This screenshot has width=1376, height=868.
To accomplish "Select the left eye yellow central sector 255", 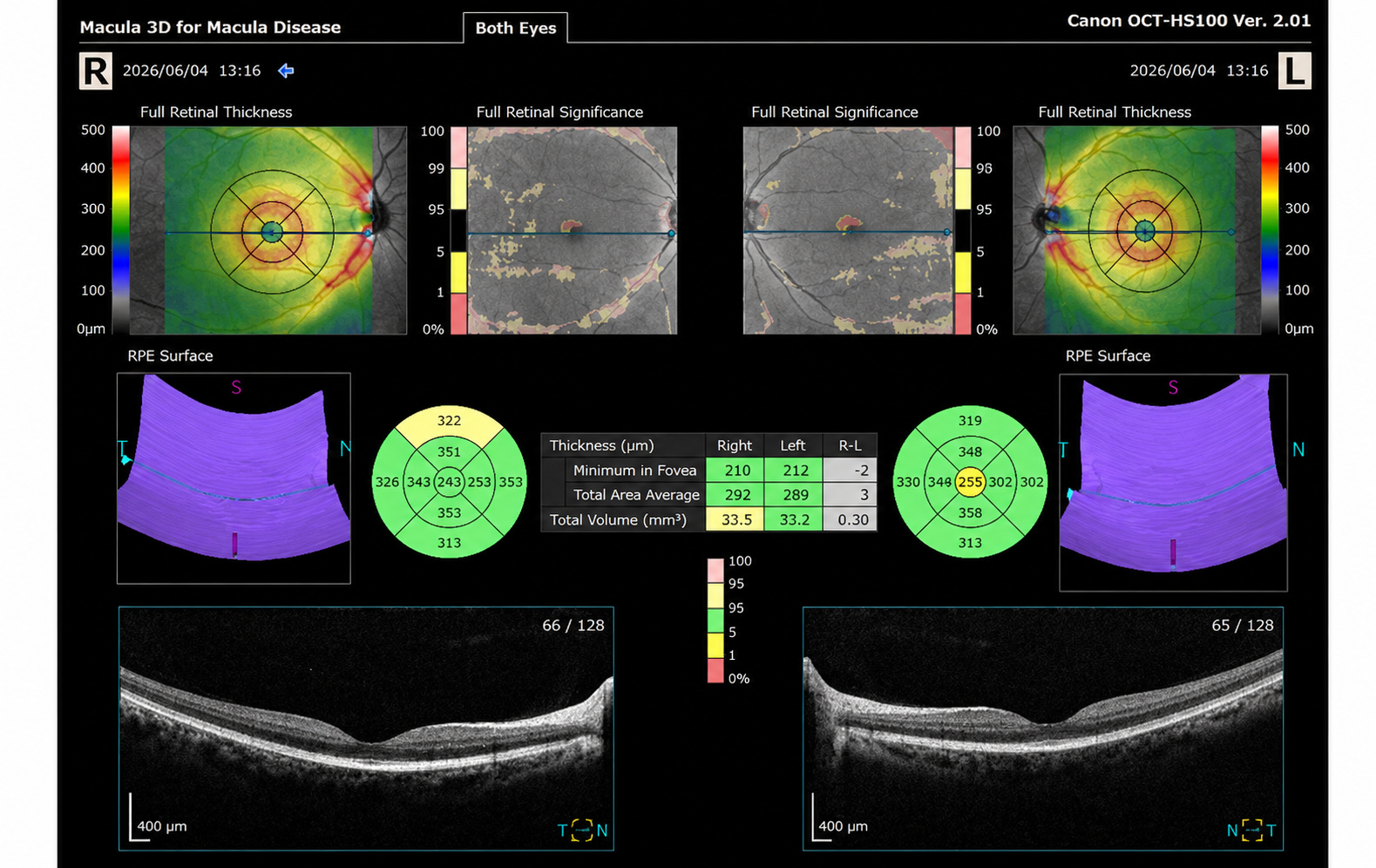I will (x=970, y=482).
